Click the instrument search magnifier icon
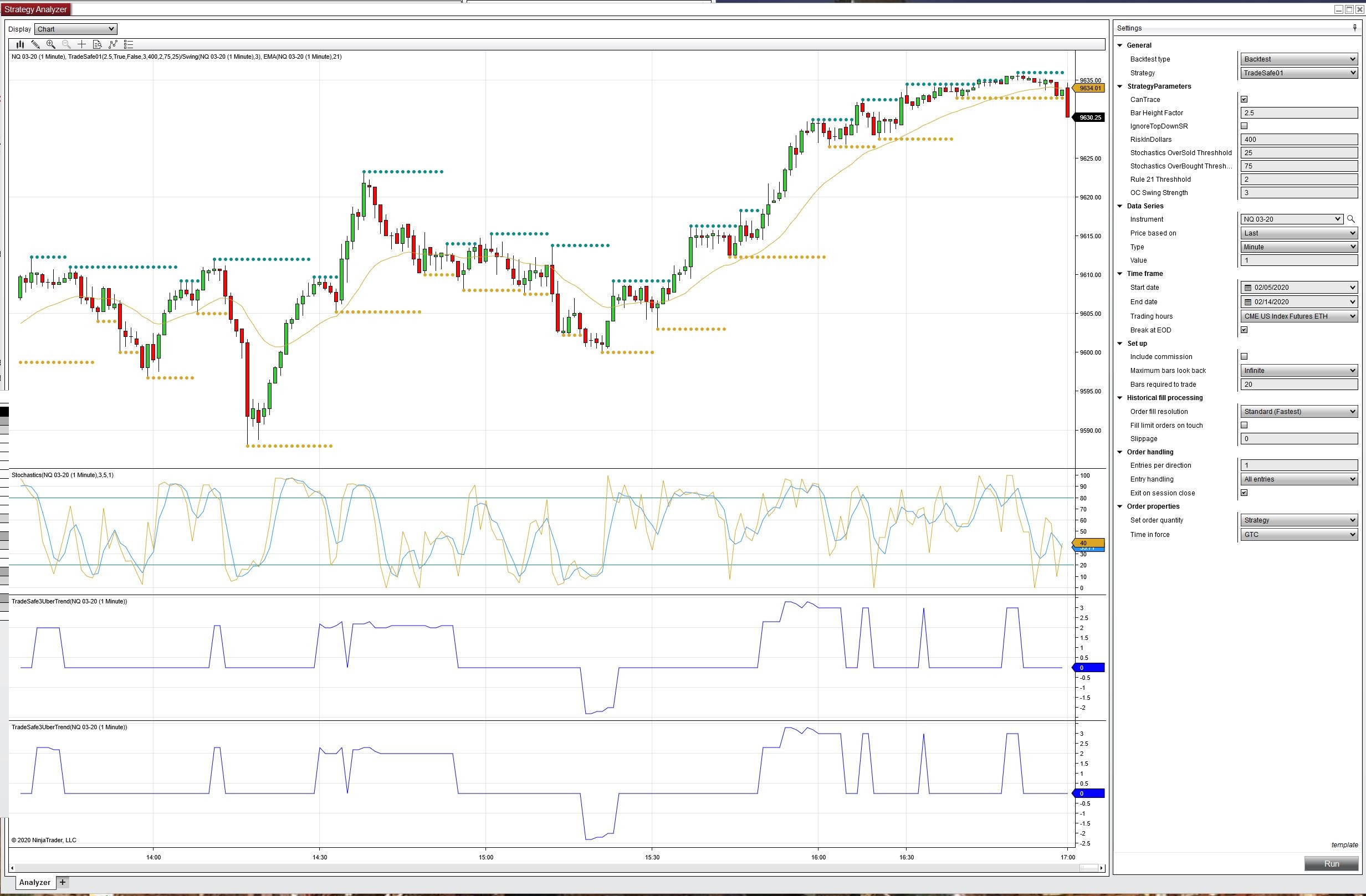The image size is (1366, 896). tap(1350, 219)
